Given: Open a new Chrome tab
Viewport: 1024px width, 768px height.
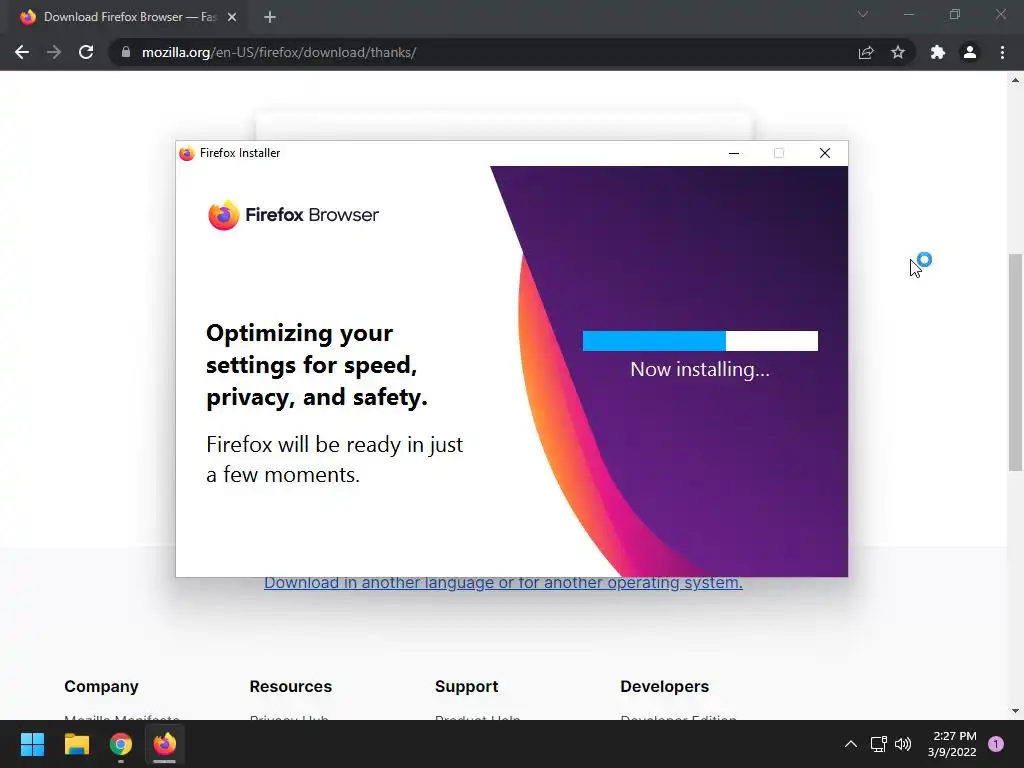Looking at the screenshot, I should click(x=270, y=17).
